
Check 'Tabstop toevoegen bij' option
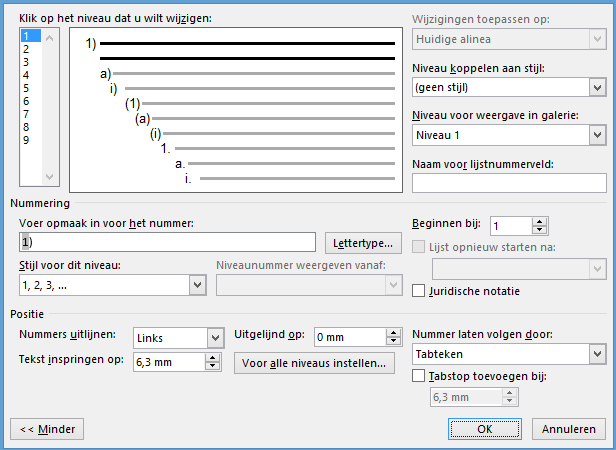[421, 376]
